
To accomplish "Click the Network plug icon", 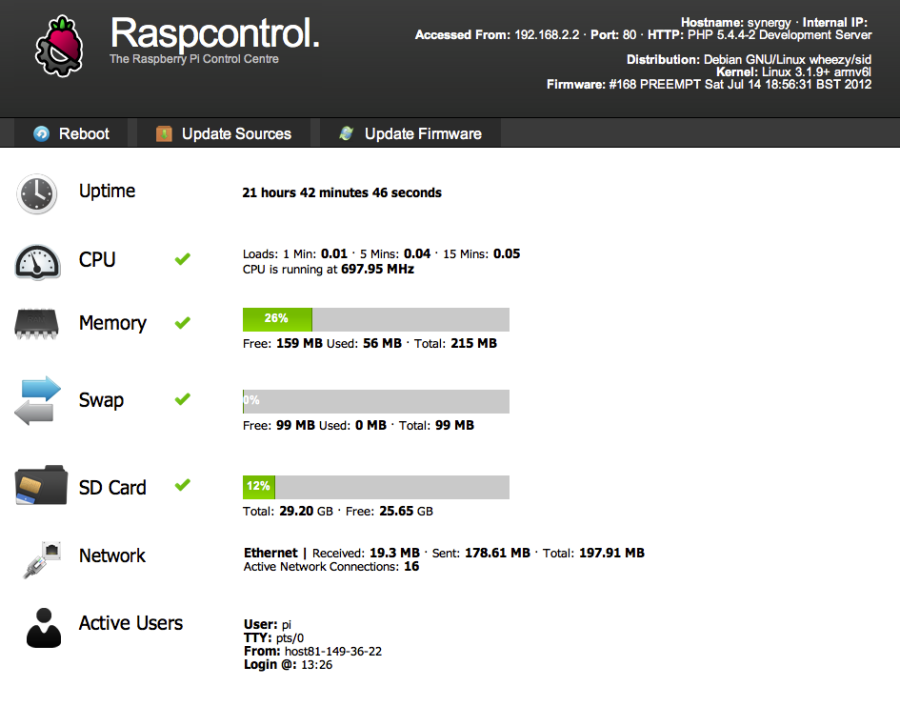I will coord(37,557).
